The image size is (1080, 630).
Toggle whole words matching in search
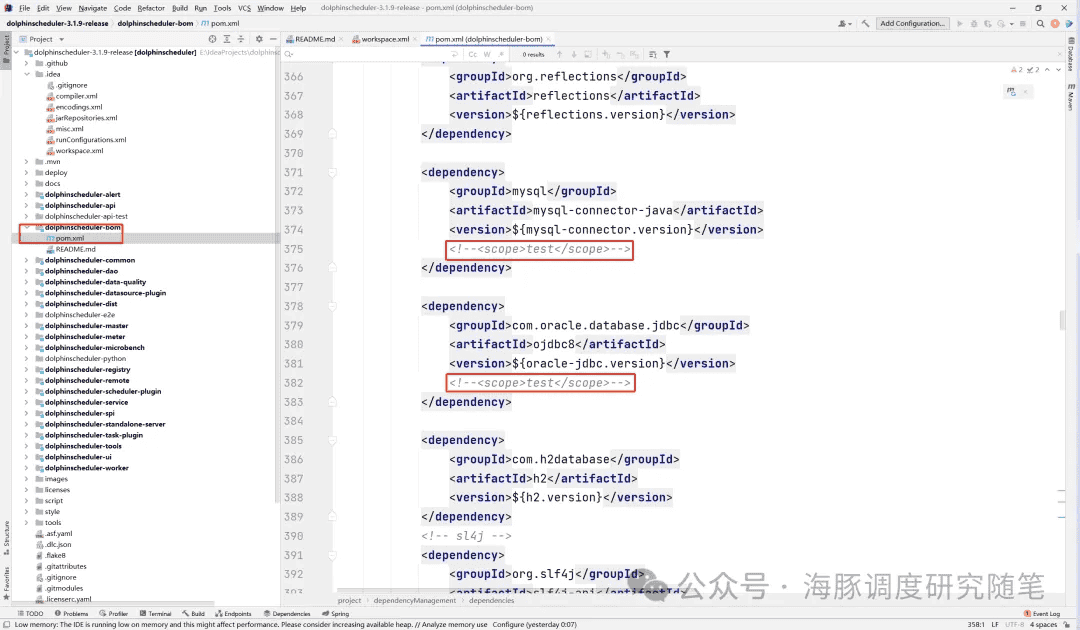tap(487, 54)
